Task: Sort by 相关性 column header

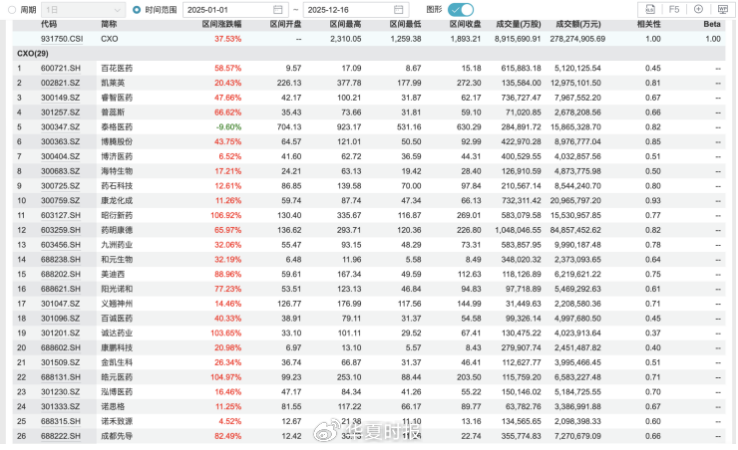Action: pos(649,24)
